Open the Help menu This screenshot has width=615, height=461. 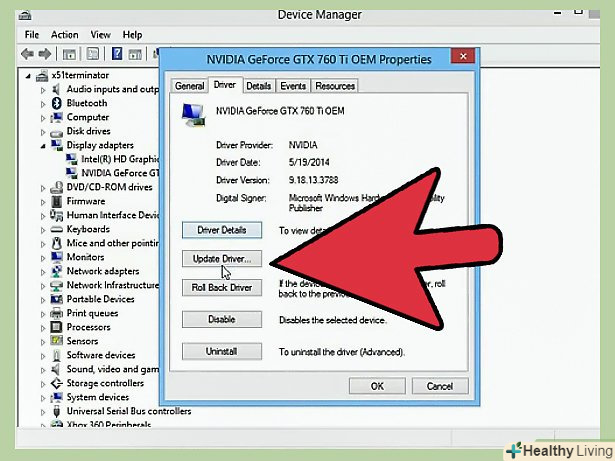132,35
